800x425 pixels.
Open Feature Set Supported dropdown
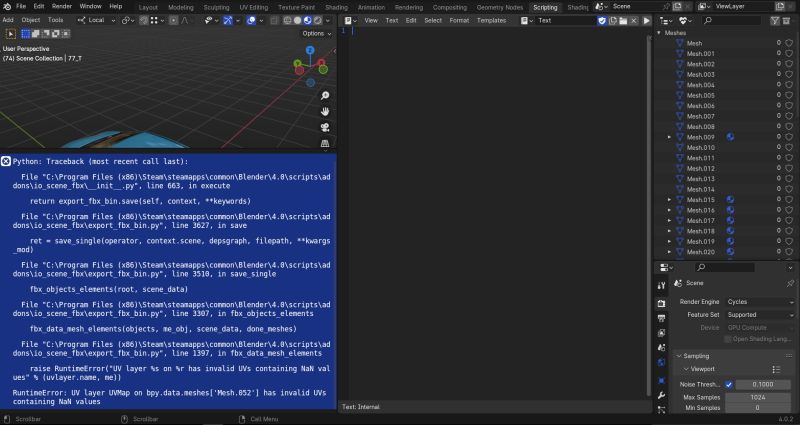coord(760,315)
